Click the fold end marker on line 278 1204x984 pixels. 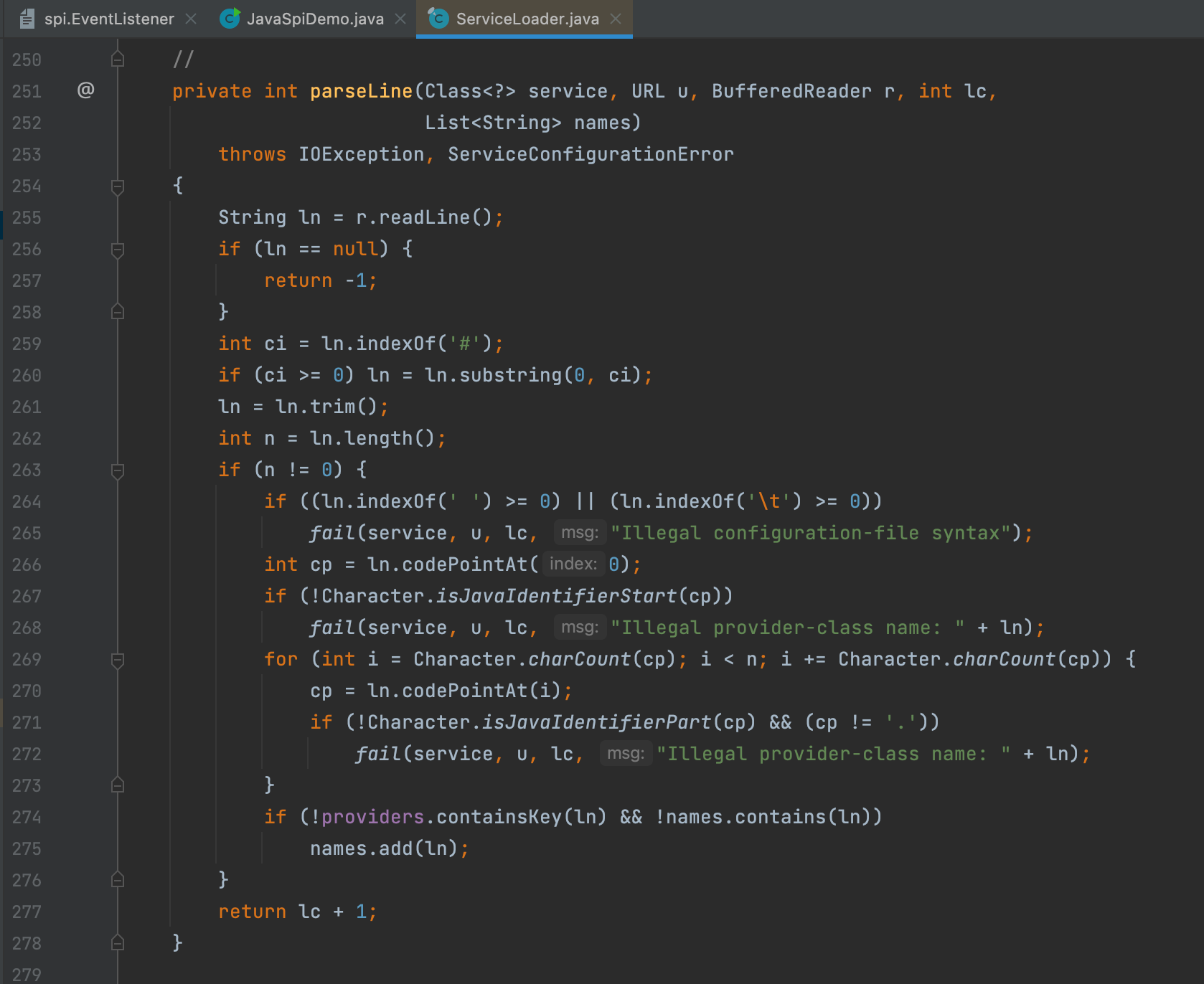click(118, 943)
